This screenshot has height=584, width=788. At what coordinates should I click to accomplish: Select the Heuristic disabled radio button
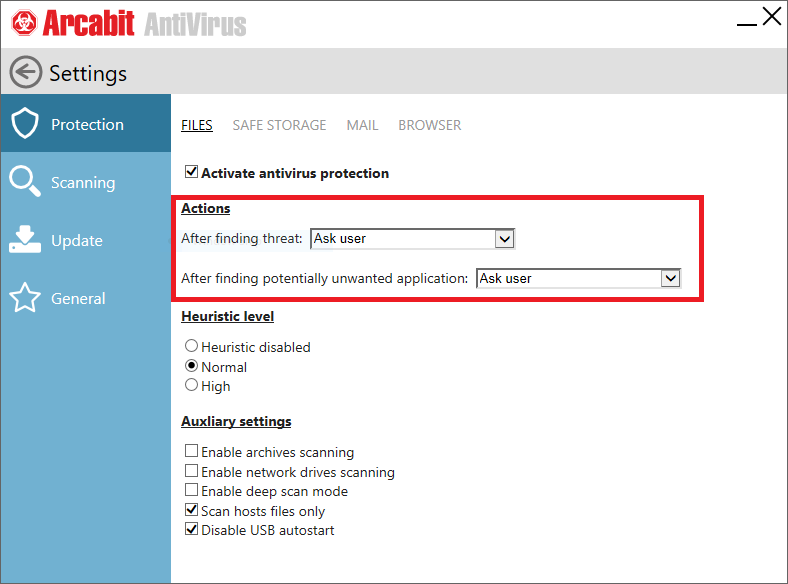pyautogui.click(x=191, y=346)
